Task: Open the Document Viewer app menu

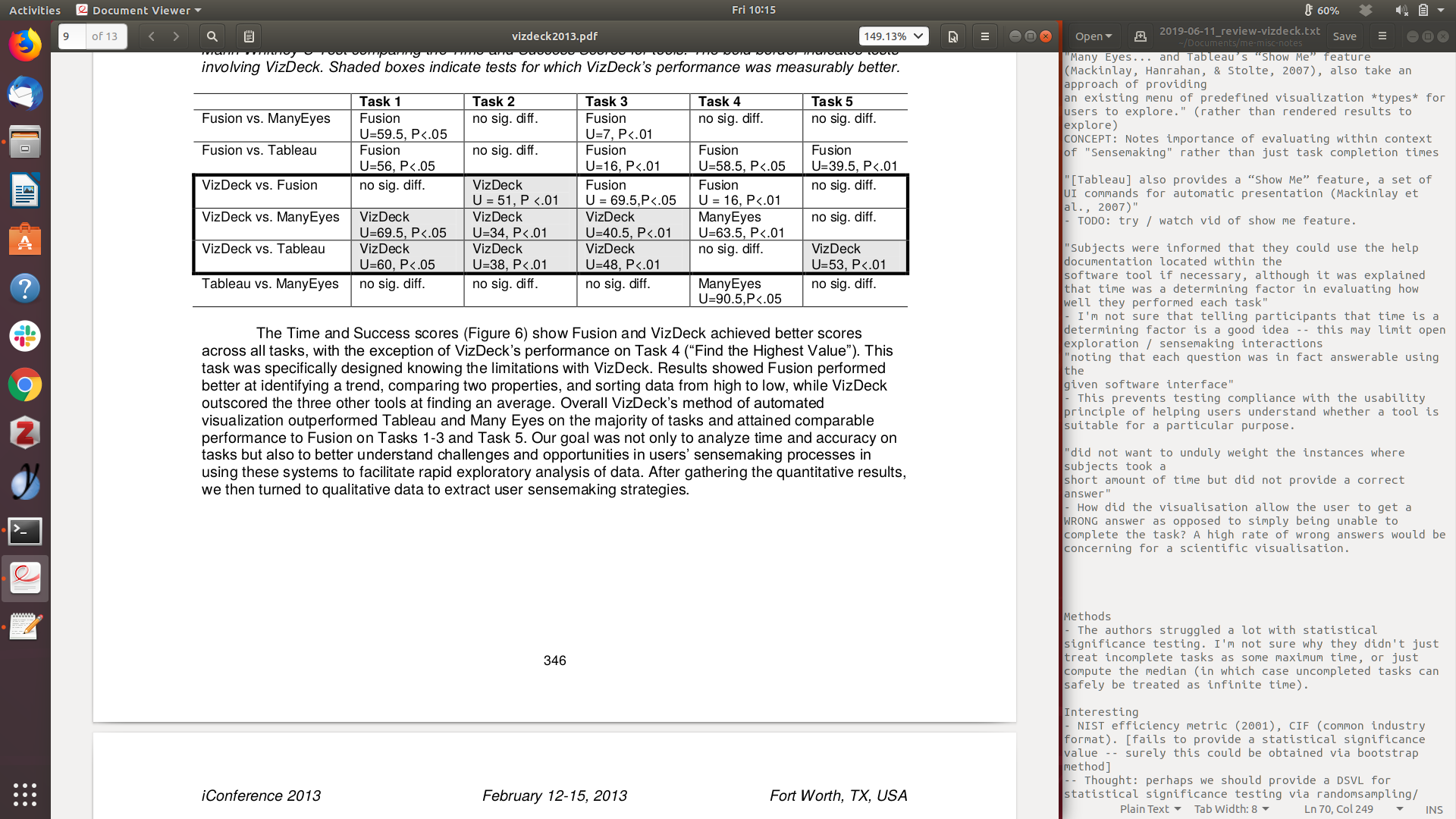Action: (140, 10)
